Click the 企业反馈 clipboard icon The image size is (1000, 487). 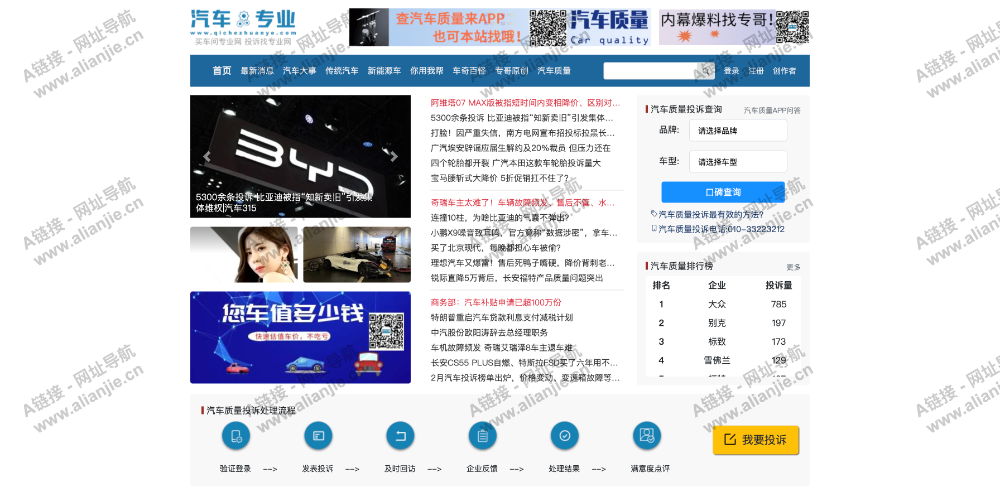coord(483,436)
